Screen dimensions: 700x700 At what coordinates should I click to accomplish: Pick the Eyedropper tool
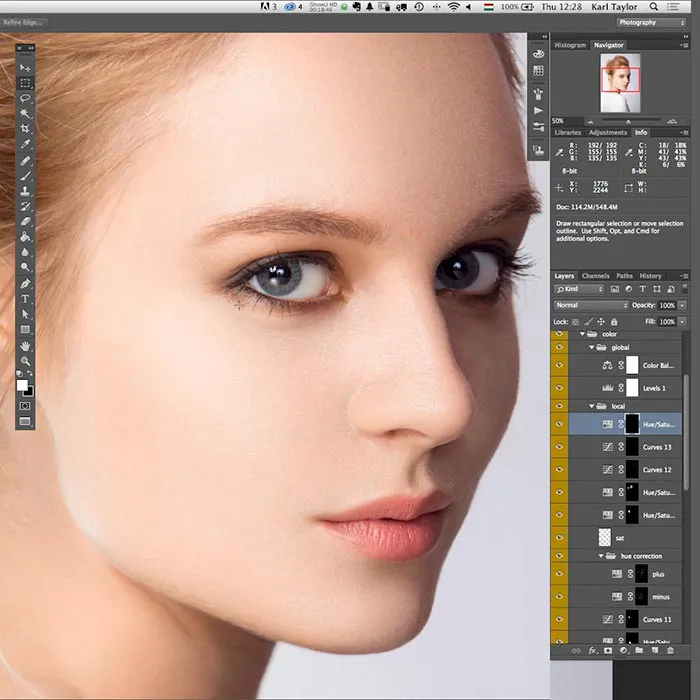pyautogui.click(x=26, y=145)
